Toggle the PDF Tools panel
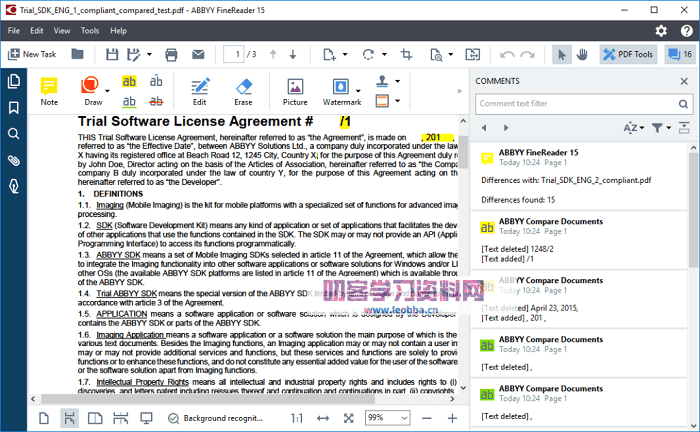 pyautogui.click(x=627, y=54)
